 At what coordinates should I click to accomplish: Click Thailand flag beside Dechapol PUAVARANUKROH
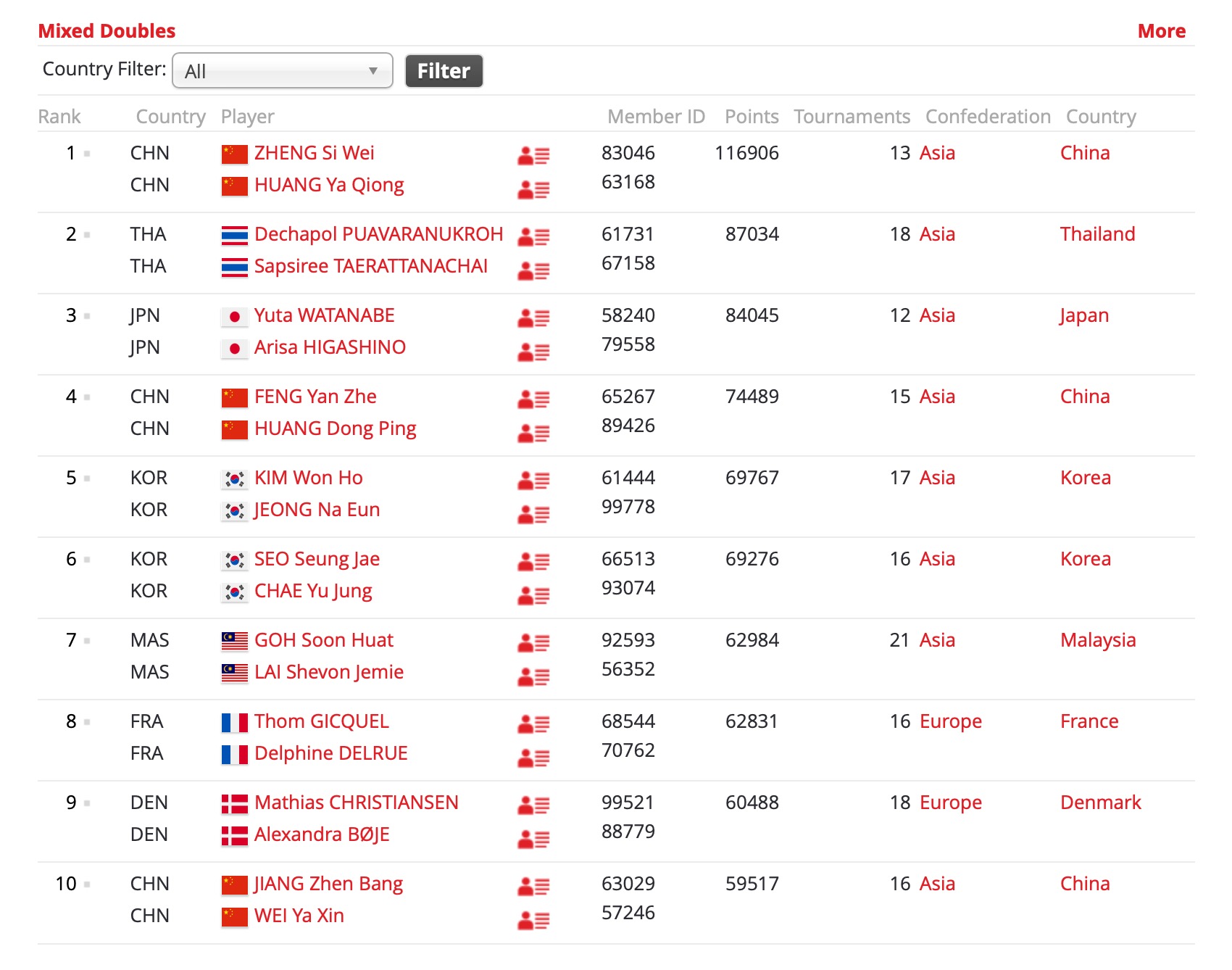[234, 235]
